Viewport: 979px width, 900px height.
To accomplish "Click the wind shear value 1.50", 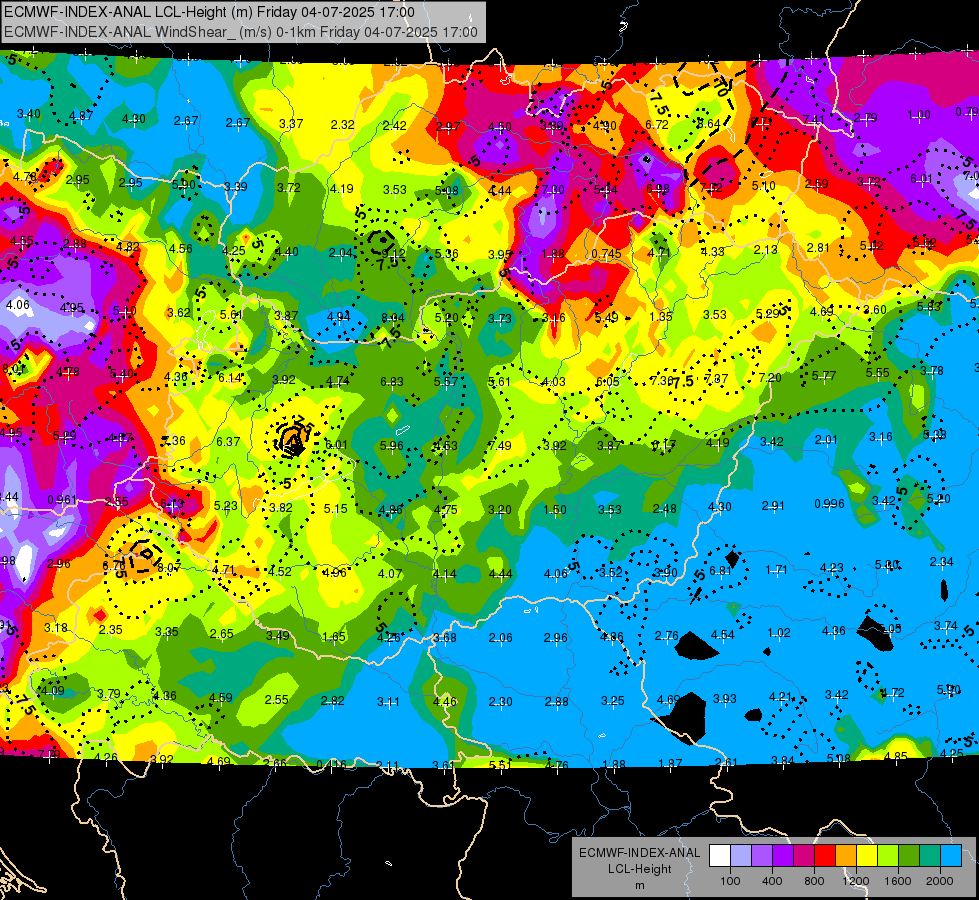I will click(x=554, y=510).
